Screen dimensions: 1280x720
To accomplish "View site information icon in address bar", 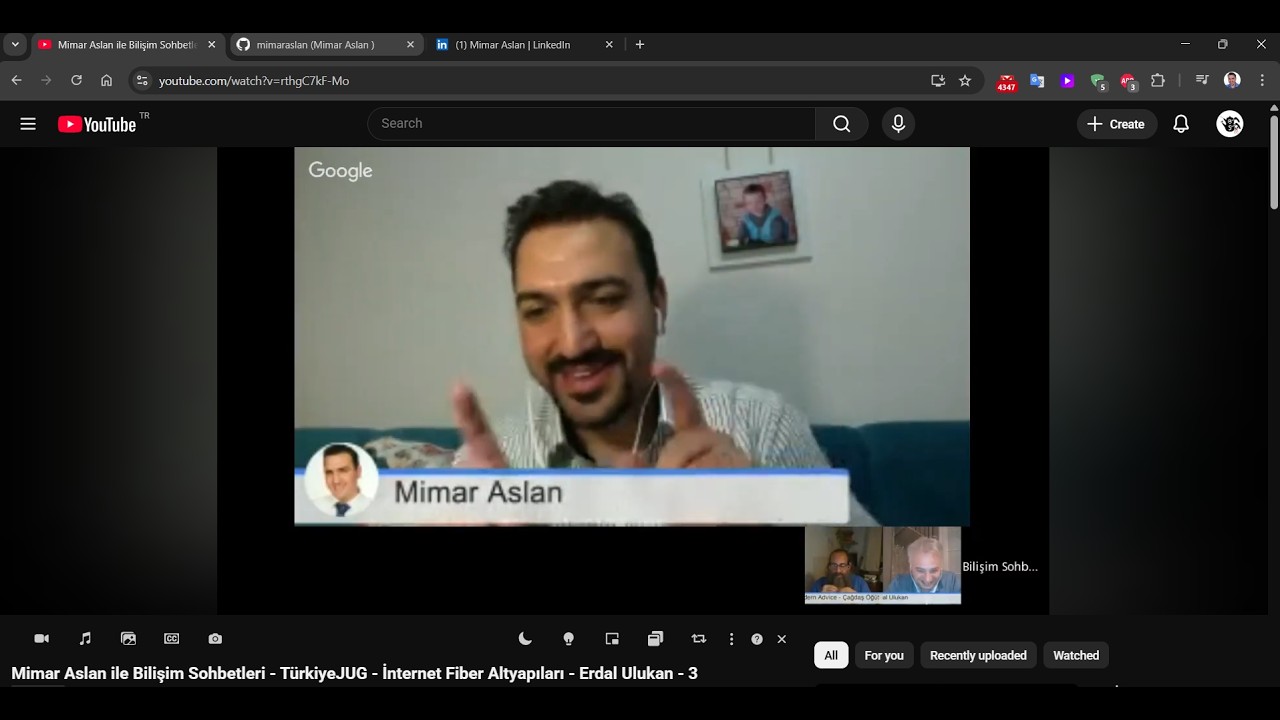I will tap(142, 81).
